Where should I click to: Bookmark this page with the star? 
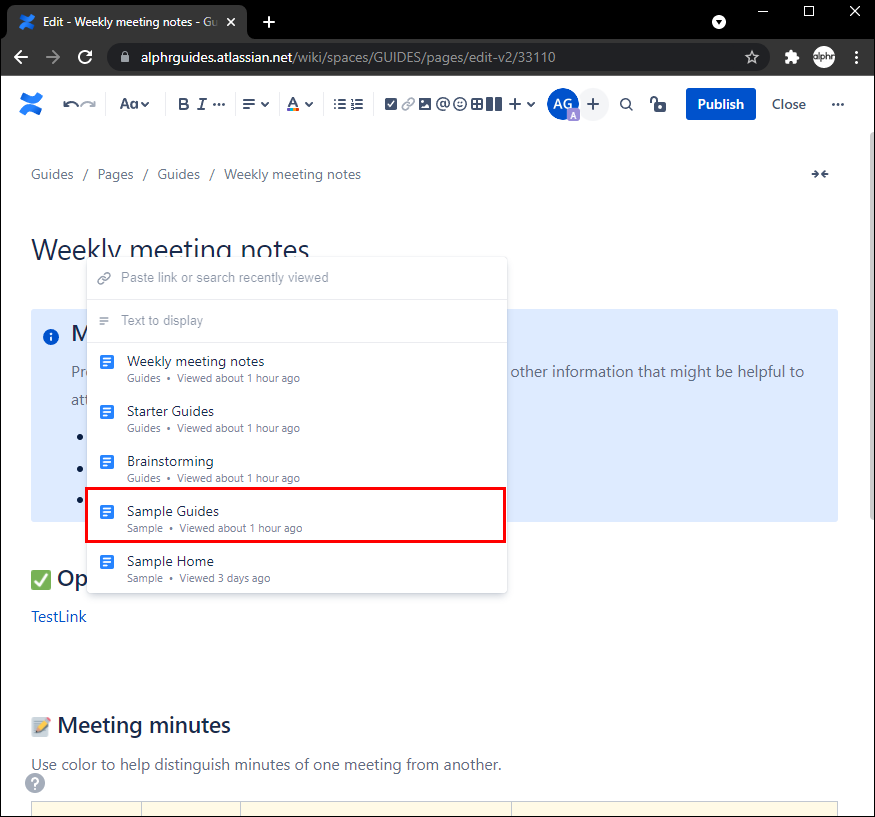point(752,57)
